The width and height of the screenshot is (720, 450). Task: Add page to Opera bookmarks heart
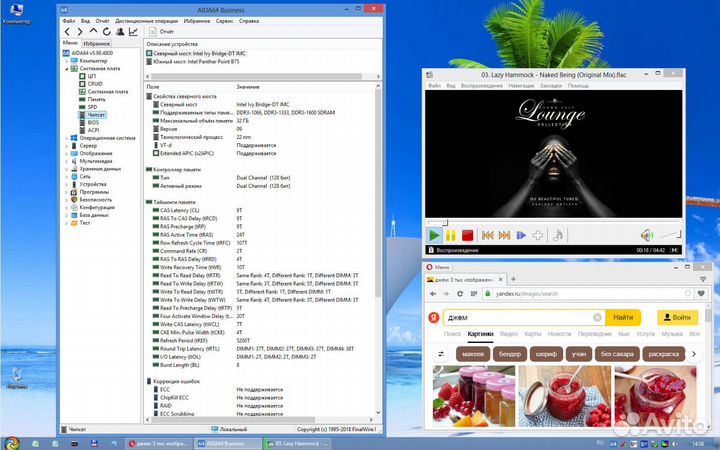[701, 293]
